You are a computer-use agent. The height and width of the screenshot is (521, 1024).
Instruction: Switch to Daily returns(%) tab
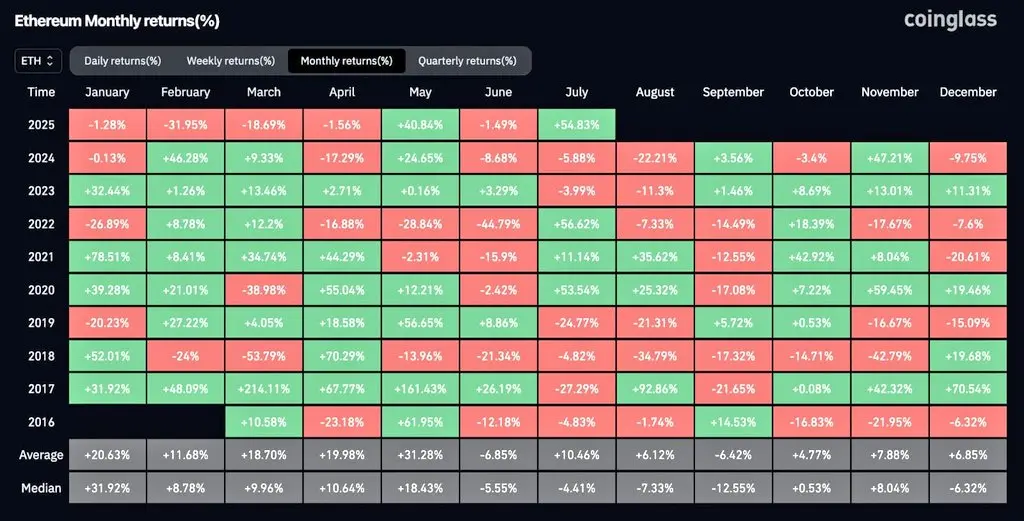coord(123,61)
